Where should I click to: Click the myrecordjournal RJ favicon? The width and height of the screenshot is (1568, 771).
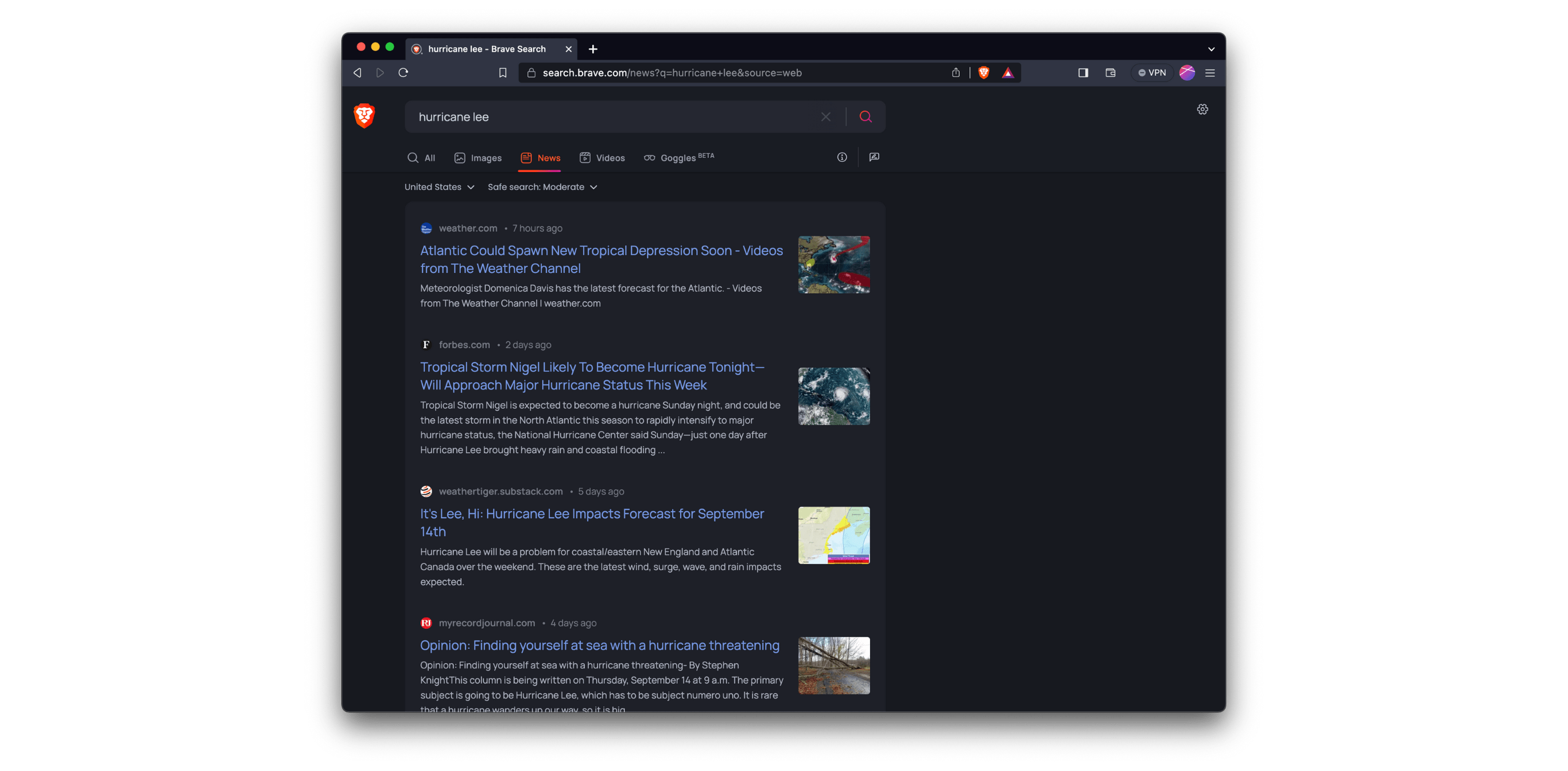coord(426,624)
